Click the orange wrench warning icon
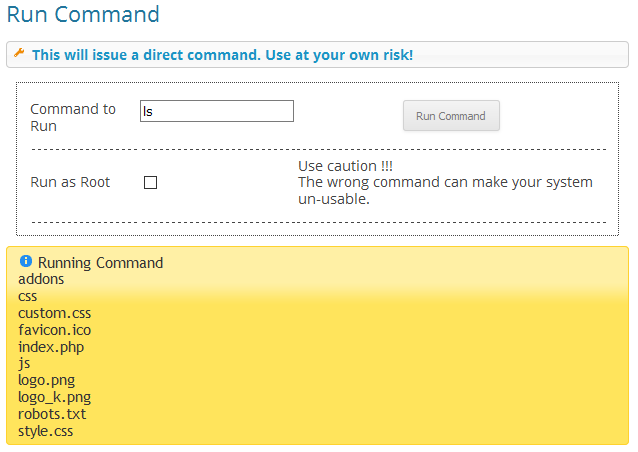Viewport: 638px width, 452px height. (x=19, y=53)
